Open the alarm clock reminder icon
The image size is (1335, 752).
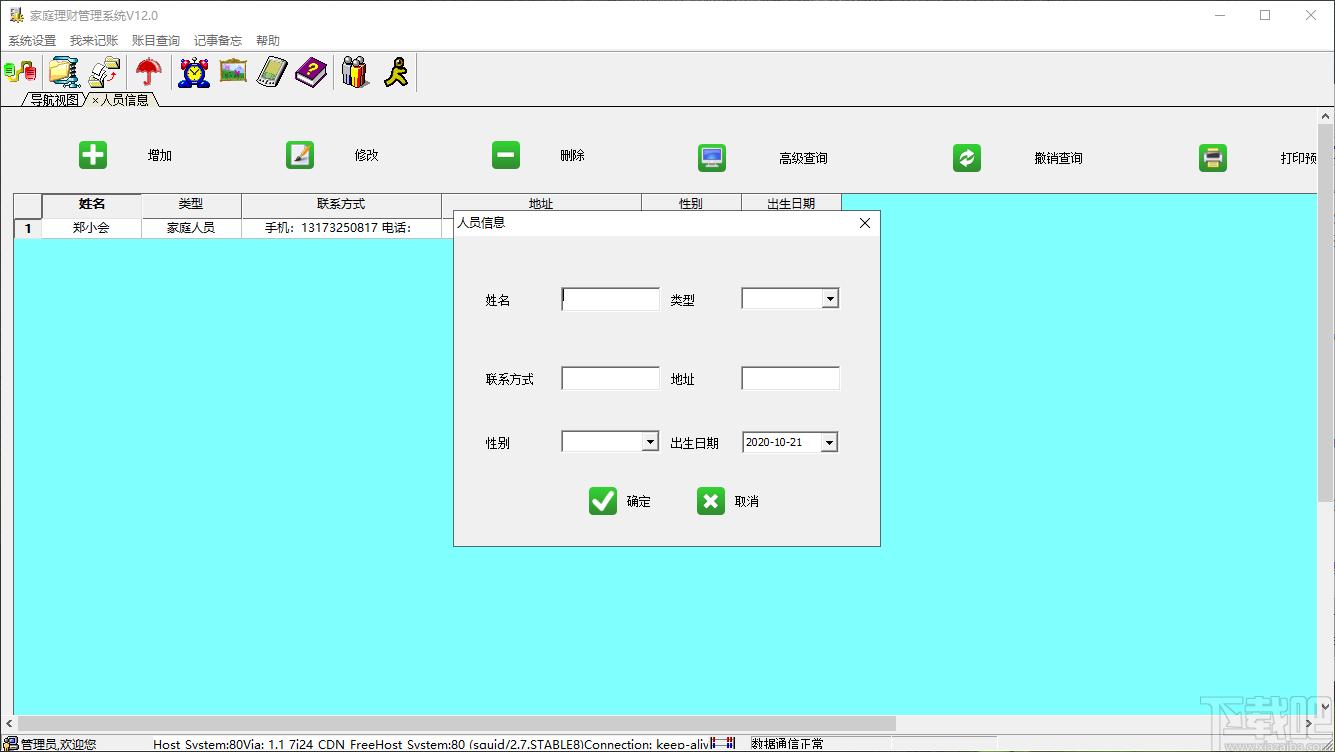(194, 72)
